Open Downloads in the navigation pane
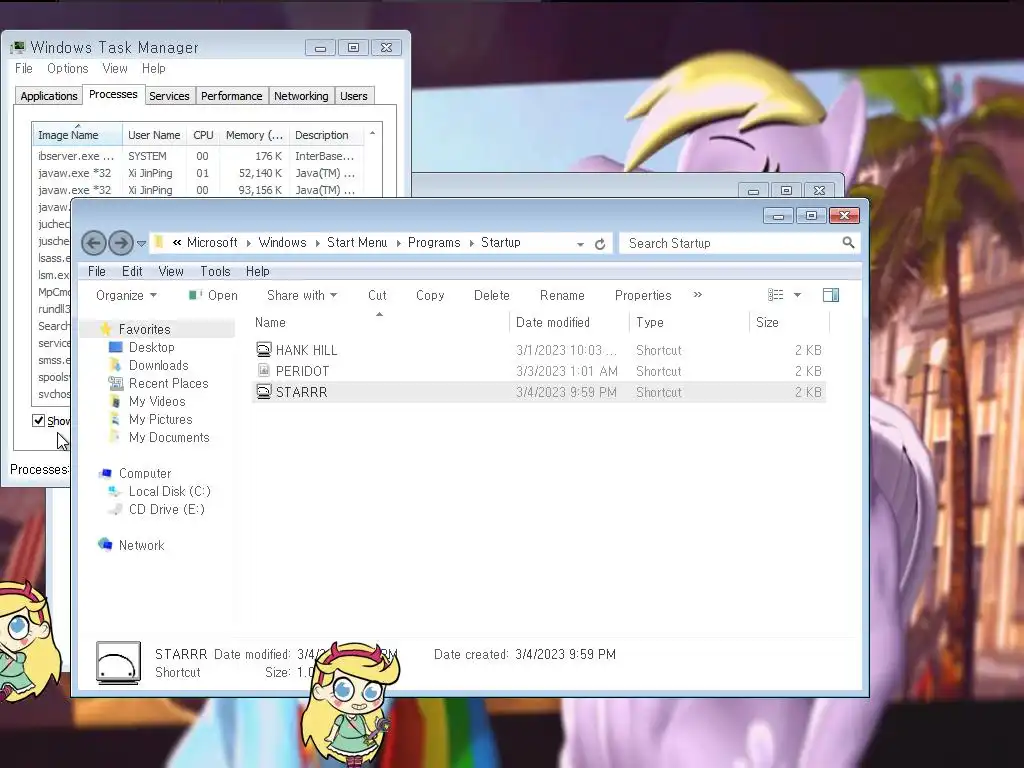The width and height of the screenshot is (1024, 768). click(158, 365)
